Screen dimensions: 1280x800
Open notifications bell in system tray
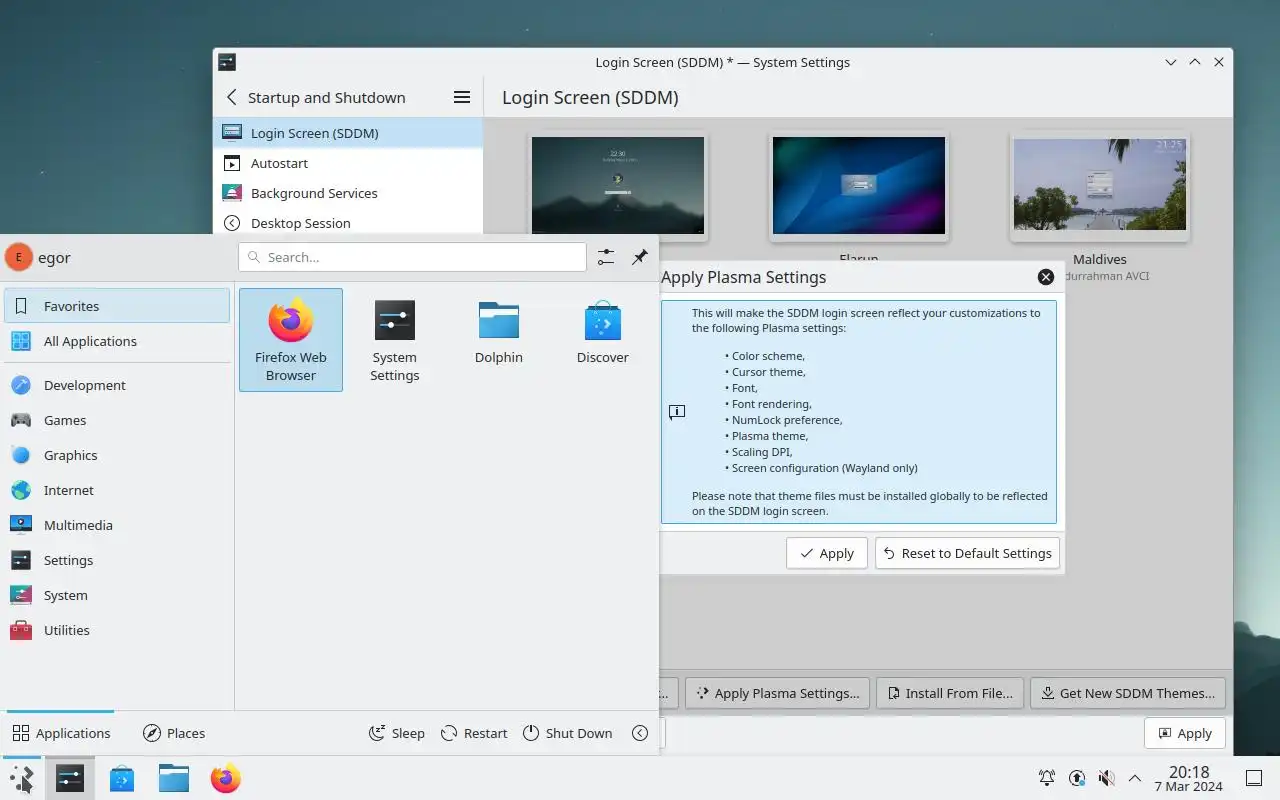[x=1047, y=778]
